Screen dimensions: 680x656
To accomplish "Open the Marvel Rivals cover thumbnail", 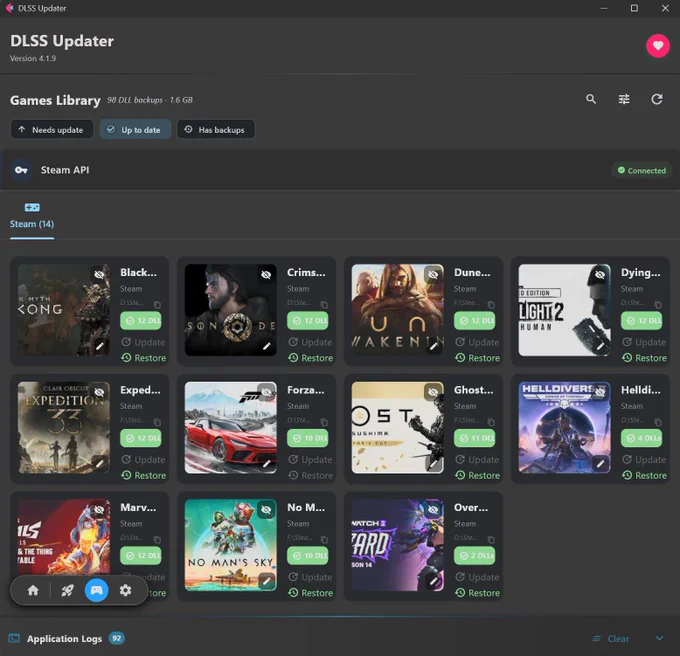I will 63,545.
